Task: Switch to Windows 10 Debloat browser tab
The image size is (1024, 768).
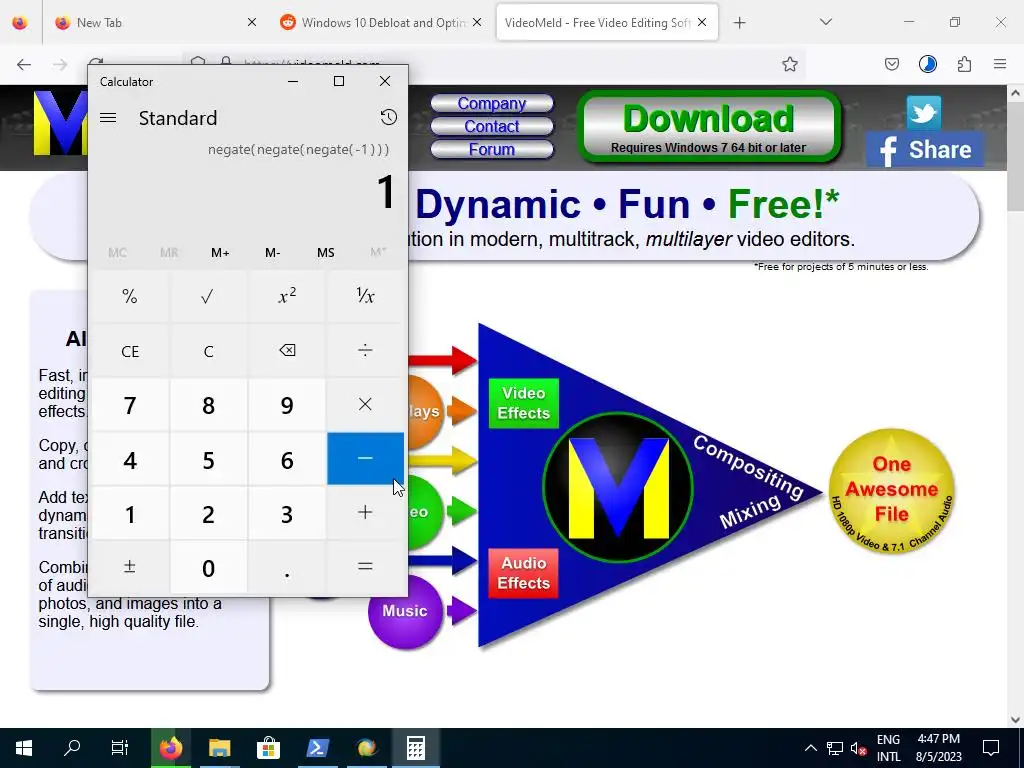Action: (x=381, y=22)
